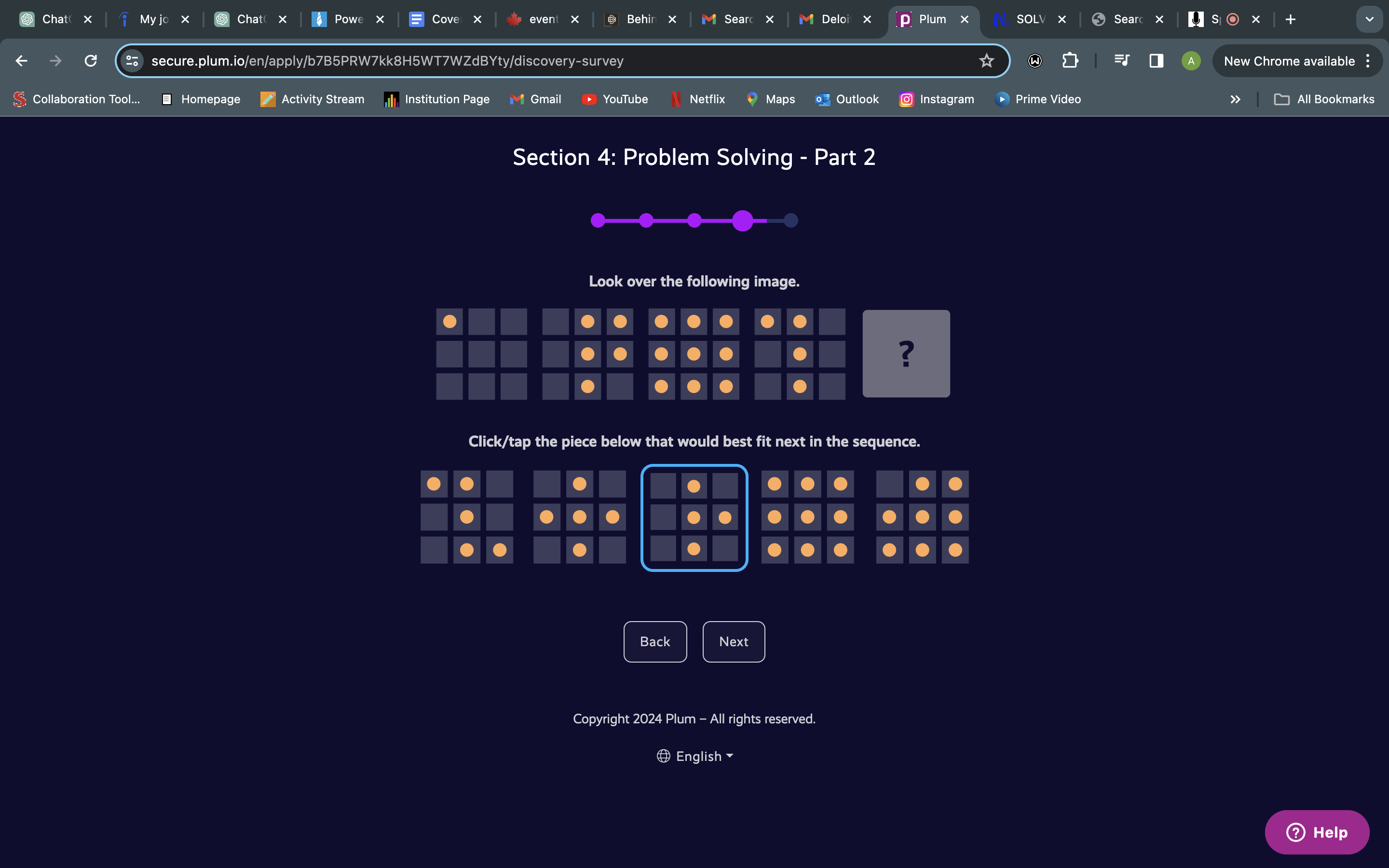Open the English language dropdown
The width and height of the screenshot is (1389, 868).
694,756
